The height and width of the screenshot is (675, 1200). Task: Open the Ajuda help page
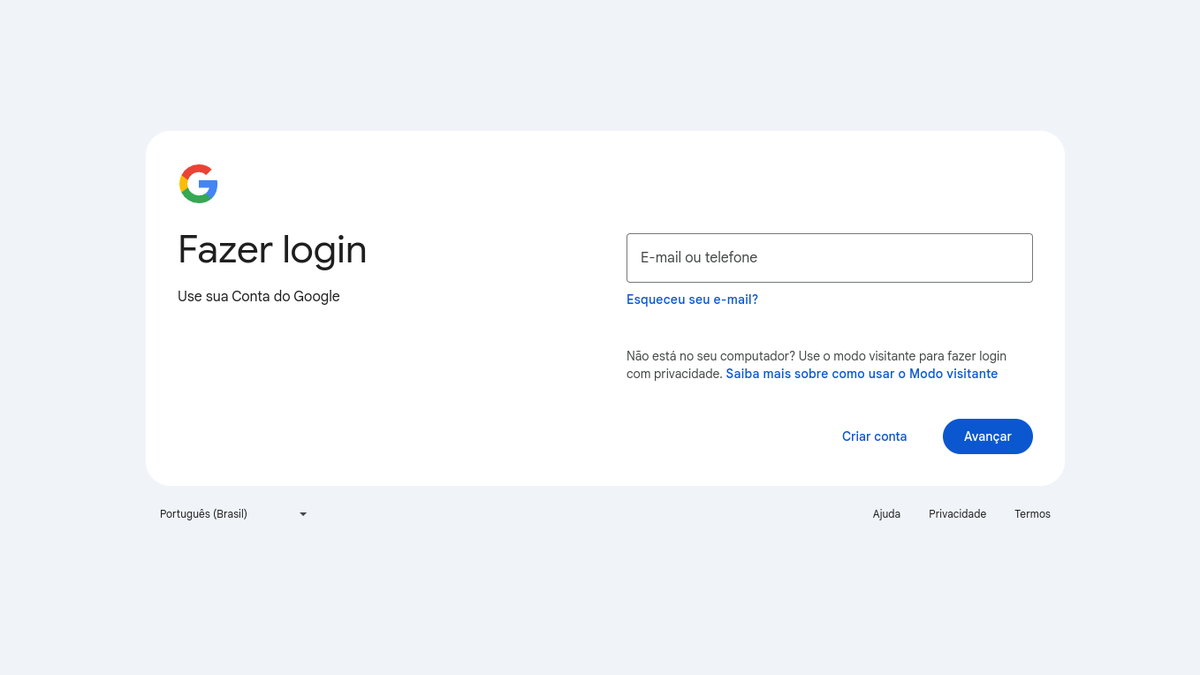[x=886, y=513]
